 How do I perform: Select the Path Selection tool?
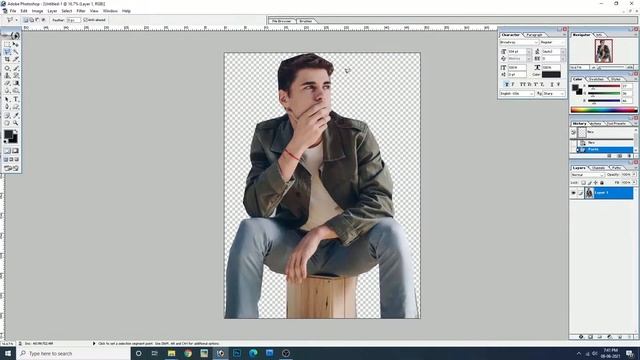click(7, 99)
